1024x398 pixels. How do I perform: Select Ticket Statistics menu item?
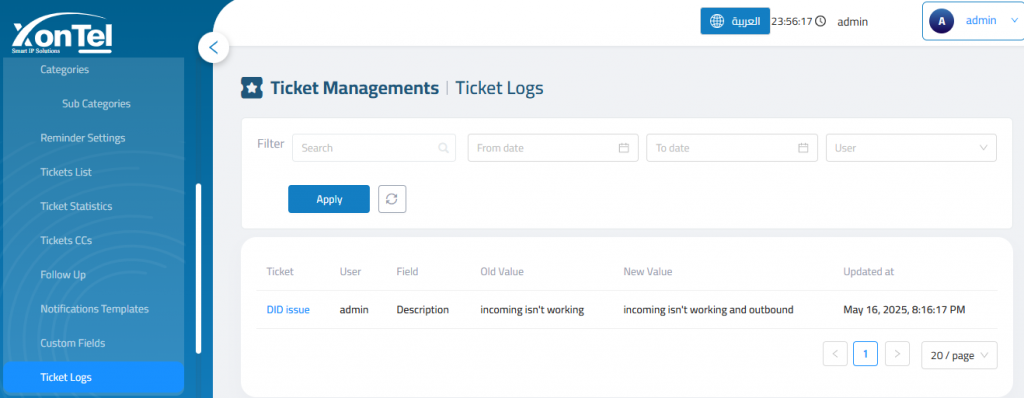click(76, 206)
